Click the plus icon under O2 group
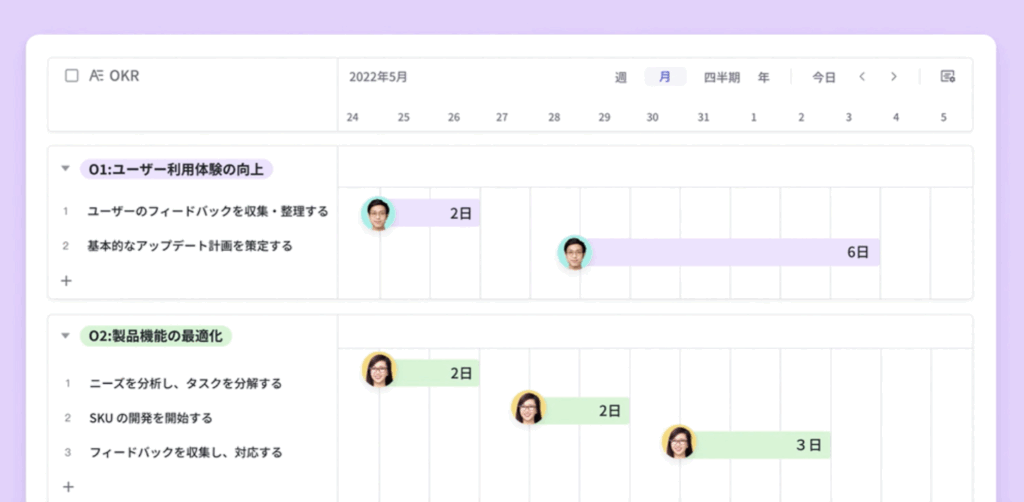Image resolution: width=1024 pixels, height=502 pixels. 67,487
